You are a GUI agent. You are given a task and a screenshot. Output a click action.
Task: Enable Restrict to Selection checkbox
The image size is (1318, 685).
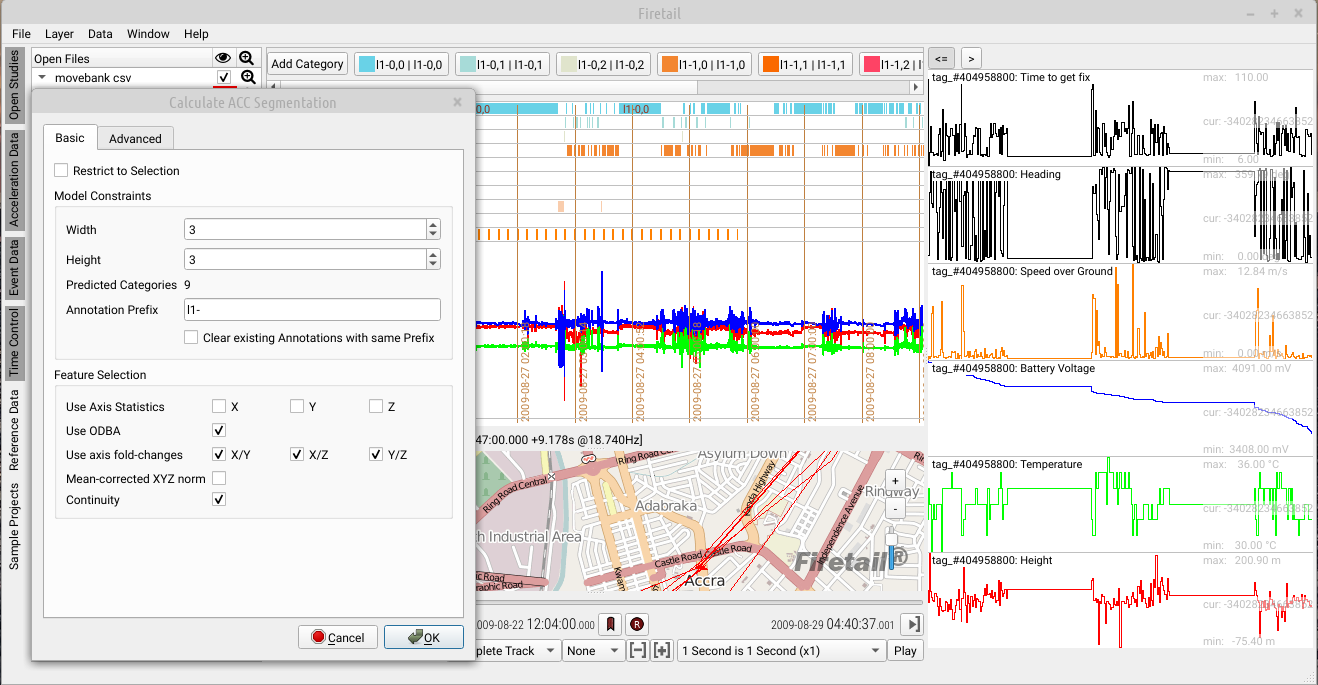pyautogui.click(x=61, y=171)
